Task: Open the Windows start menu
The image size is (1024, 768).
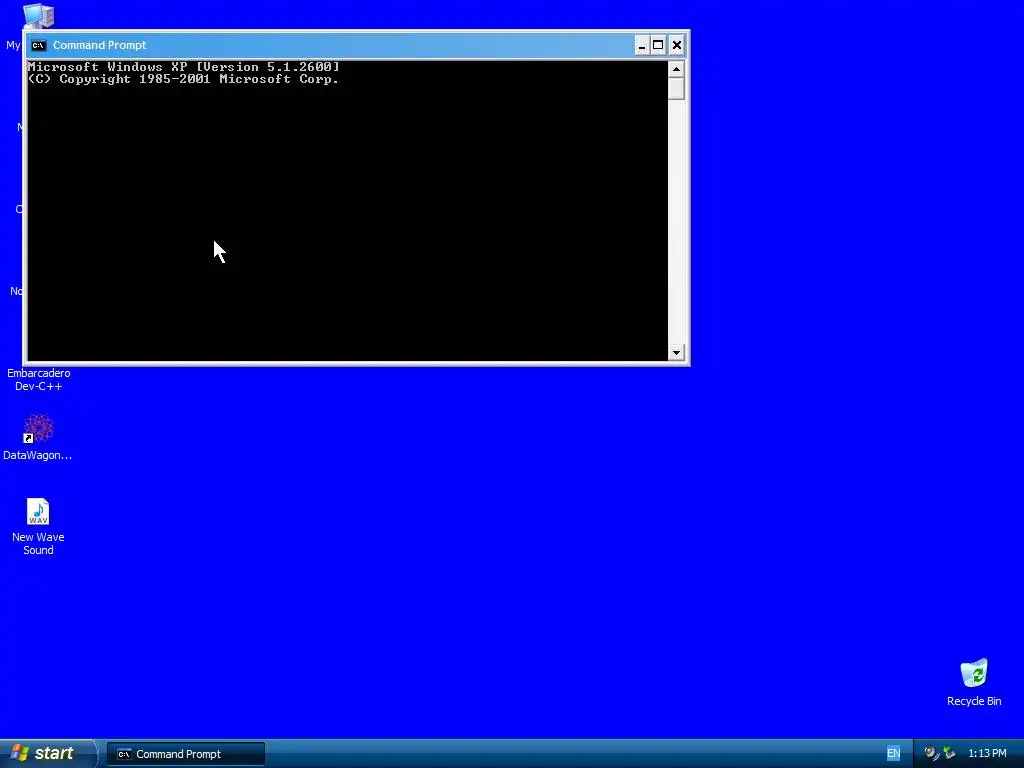Action: pyautogui.click(x=48, y=753)
